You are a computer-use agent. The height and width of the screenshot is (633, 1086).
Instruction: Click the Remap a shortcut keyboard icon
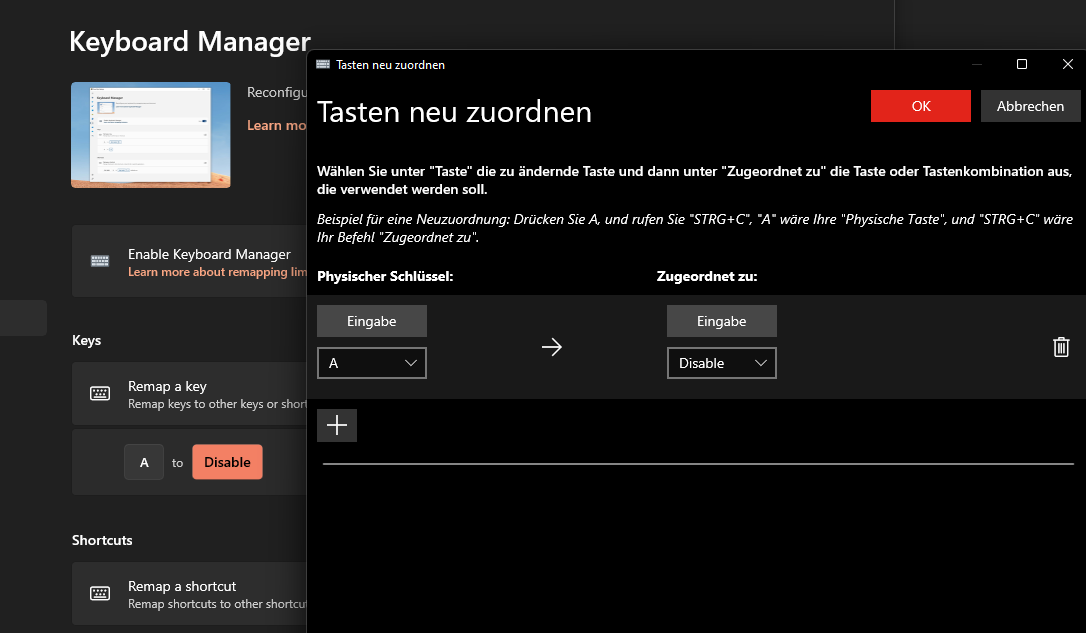tap(100, 594)
